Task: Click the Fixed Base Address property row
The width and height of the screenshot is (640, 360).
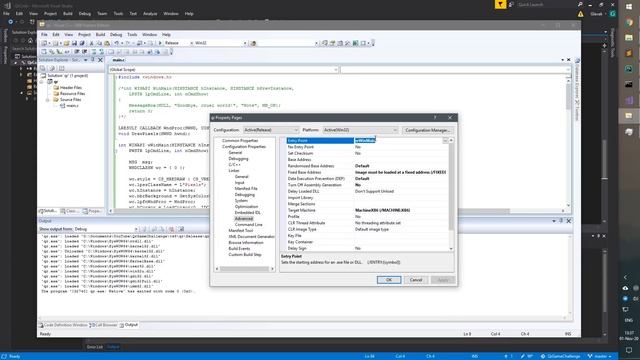Action: pyautogui.click(x=367, y=172)
